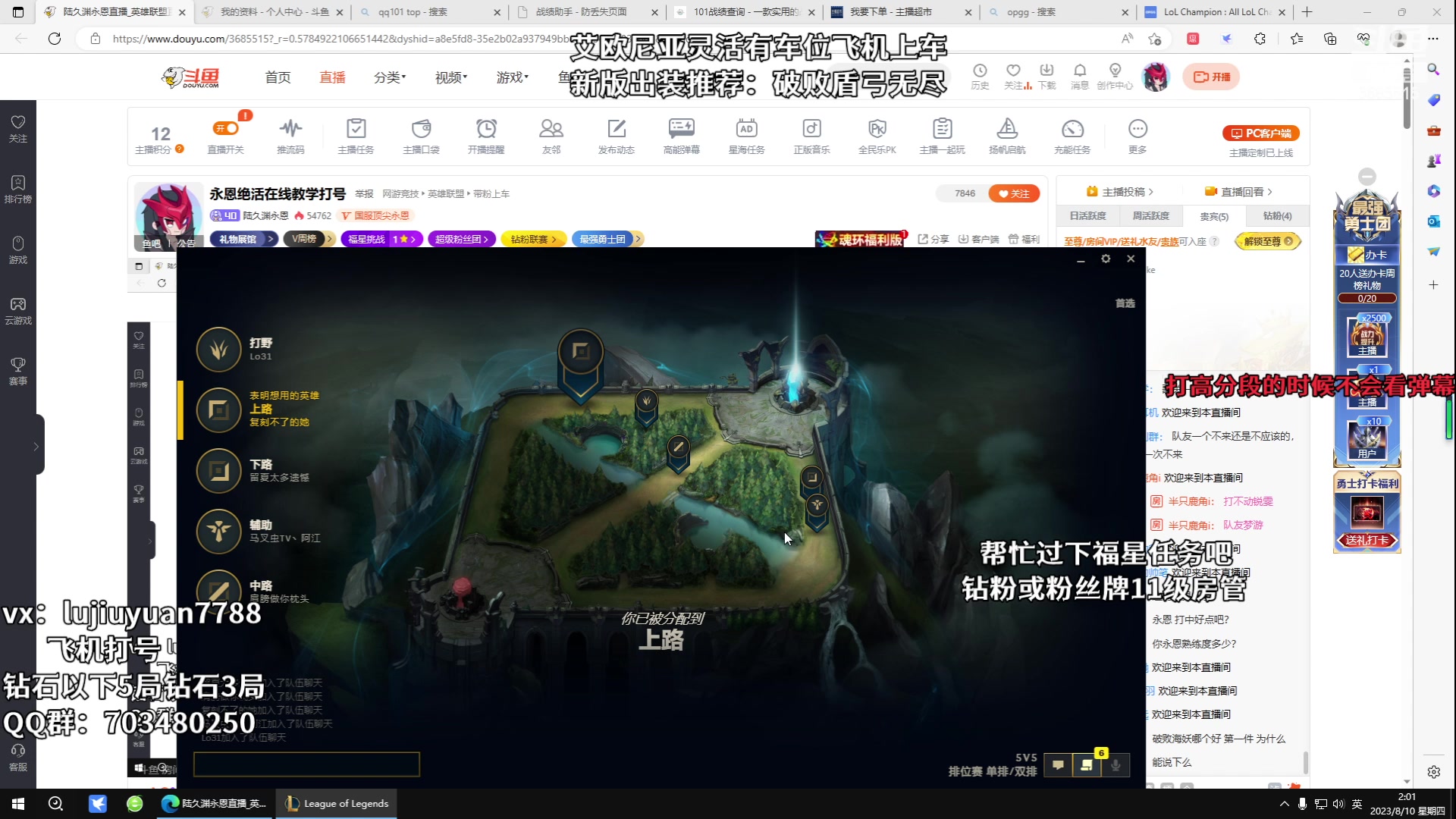Open League client missions scroll button
Viewport: 1456px width, 819px height.
coord(1087,764)
